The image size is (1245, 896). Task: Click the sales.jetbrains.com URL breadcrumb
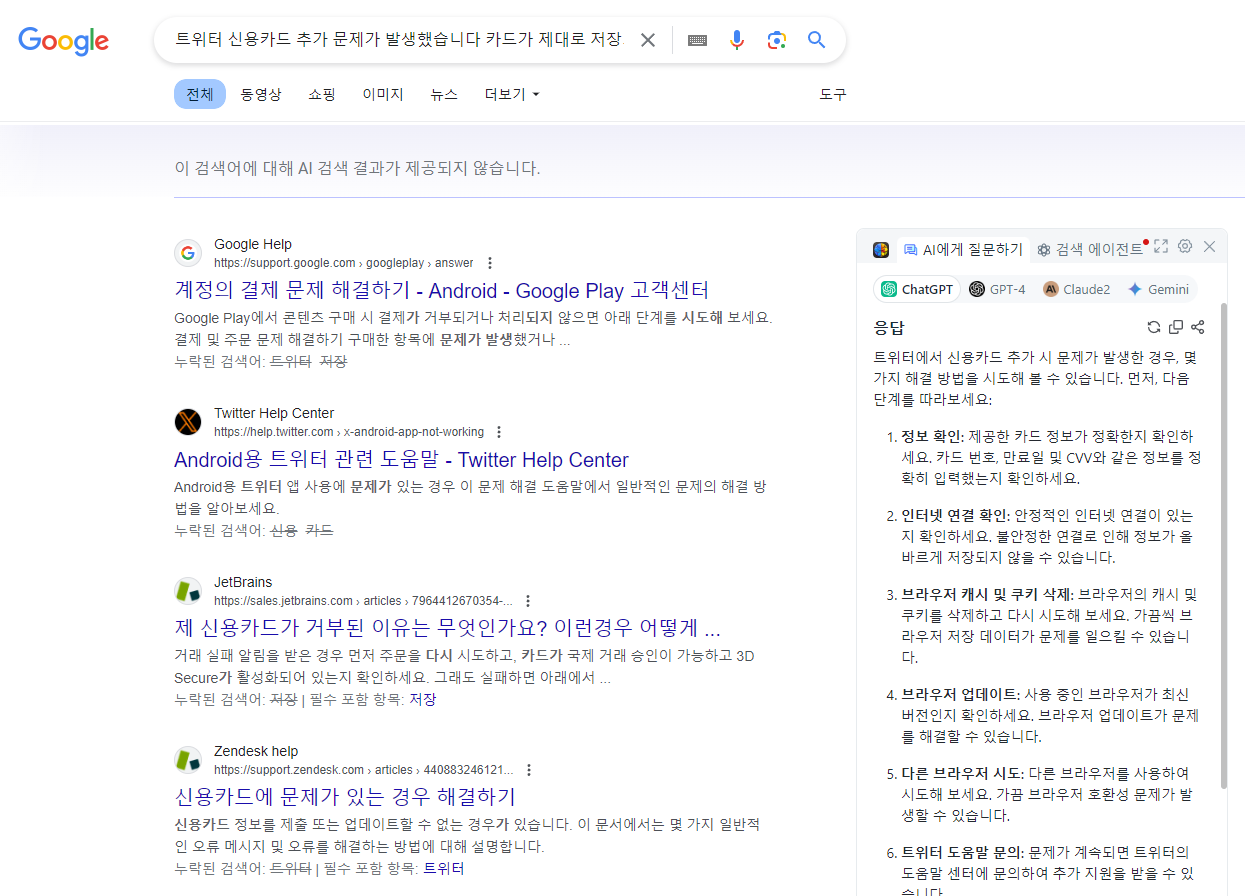tap(363, 601)
